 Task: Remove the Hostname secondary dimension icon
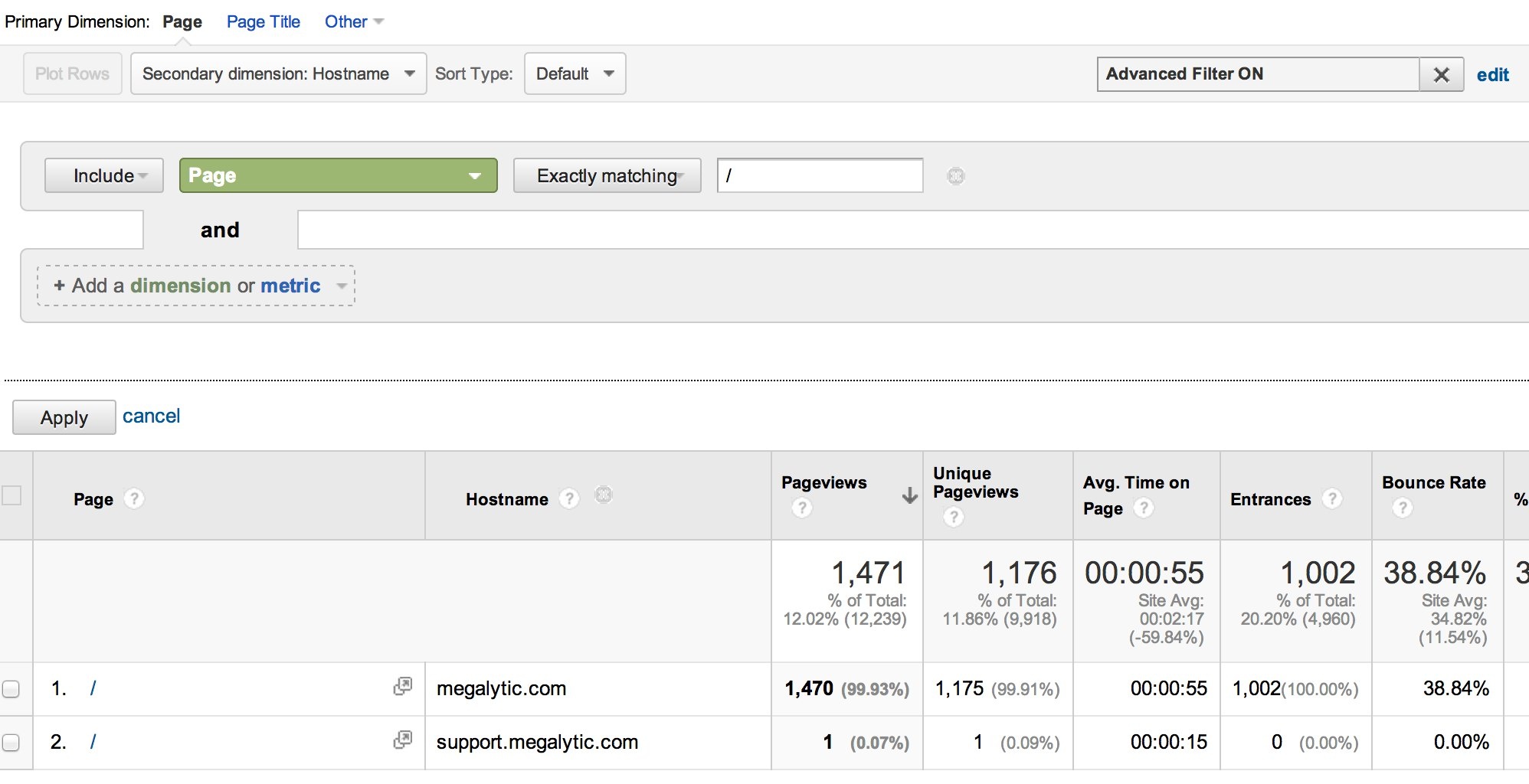[x=604, y=495]
